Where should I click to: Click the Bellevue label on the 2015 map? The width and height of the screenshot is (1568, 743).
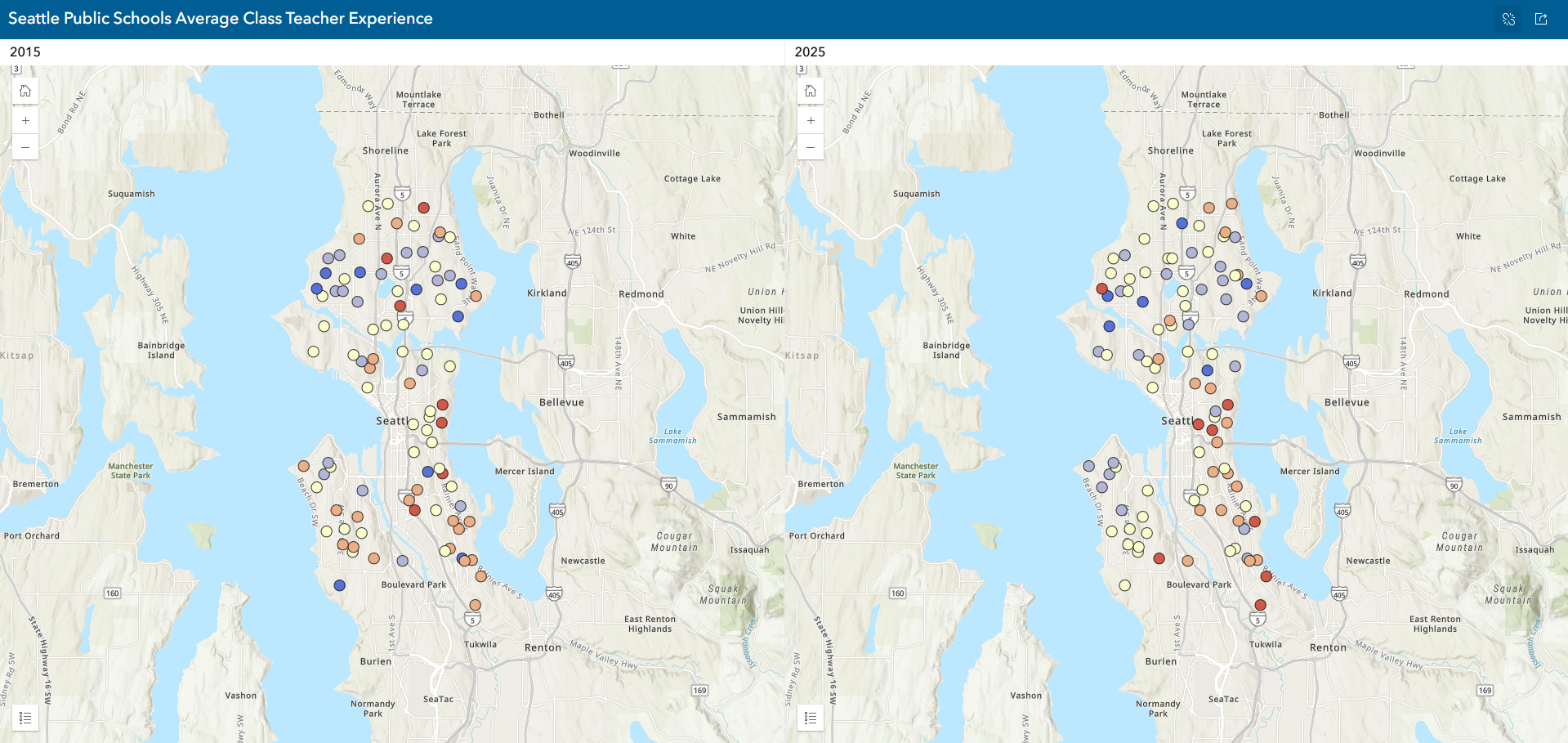(x=561, y=402)
